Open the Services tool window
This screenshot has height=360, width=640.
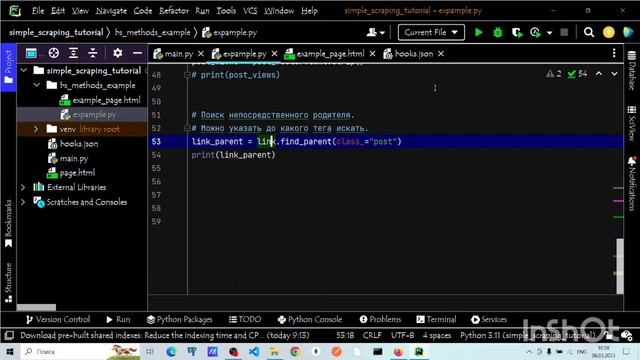489,320
